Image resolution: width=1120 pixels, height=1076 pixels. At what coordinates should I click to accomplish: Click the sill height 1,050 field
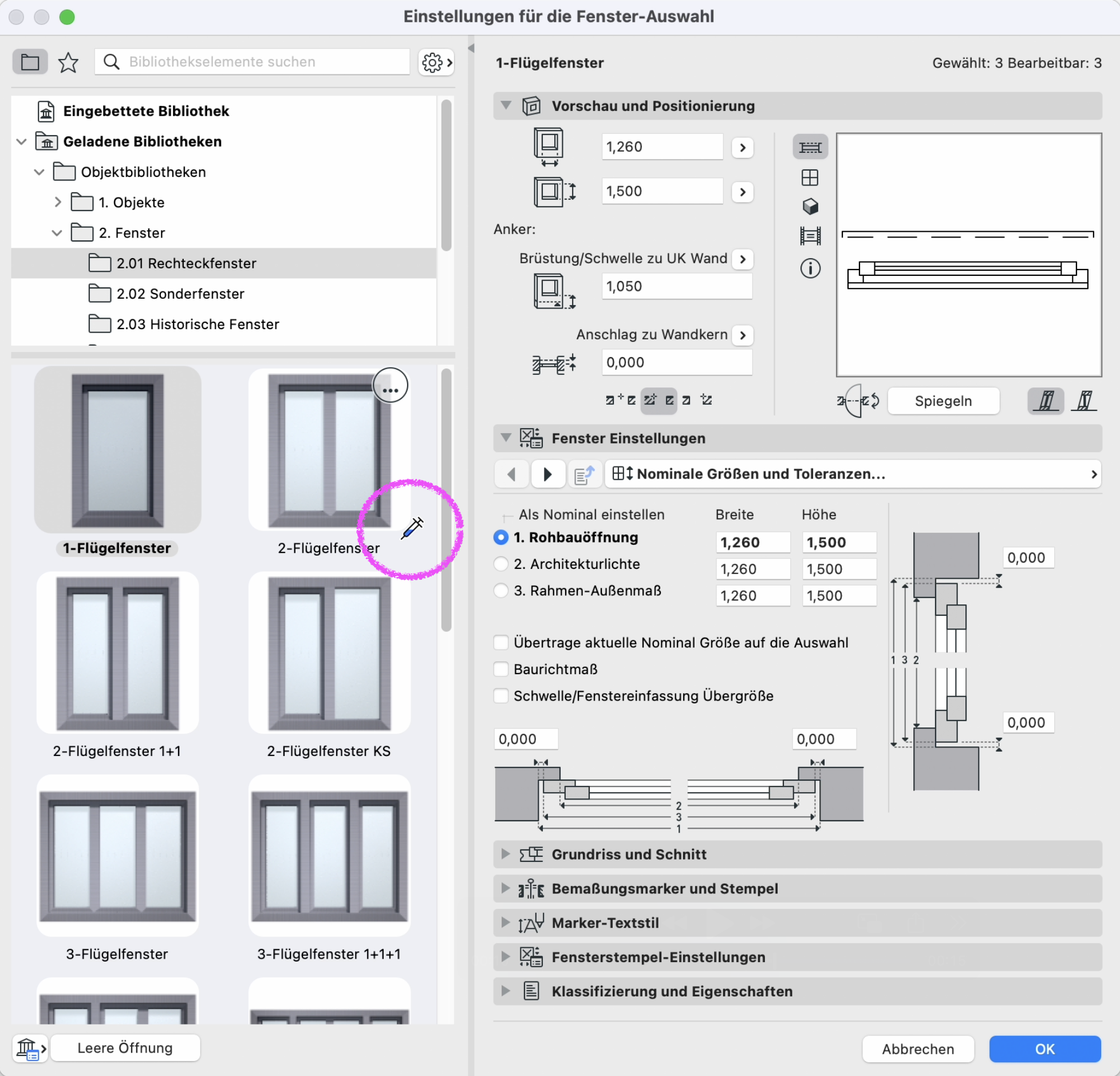(677, 286)
